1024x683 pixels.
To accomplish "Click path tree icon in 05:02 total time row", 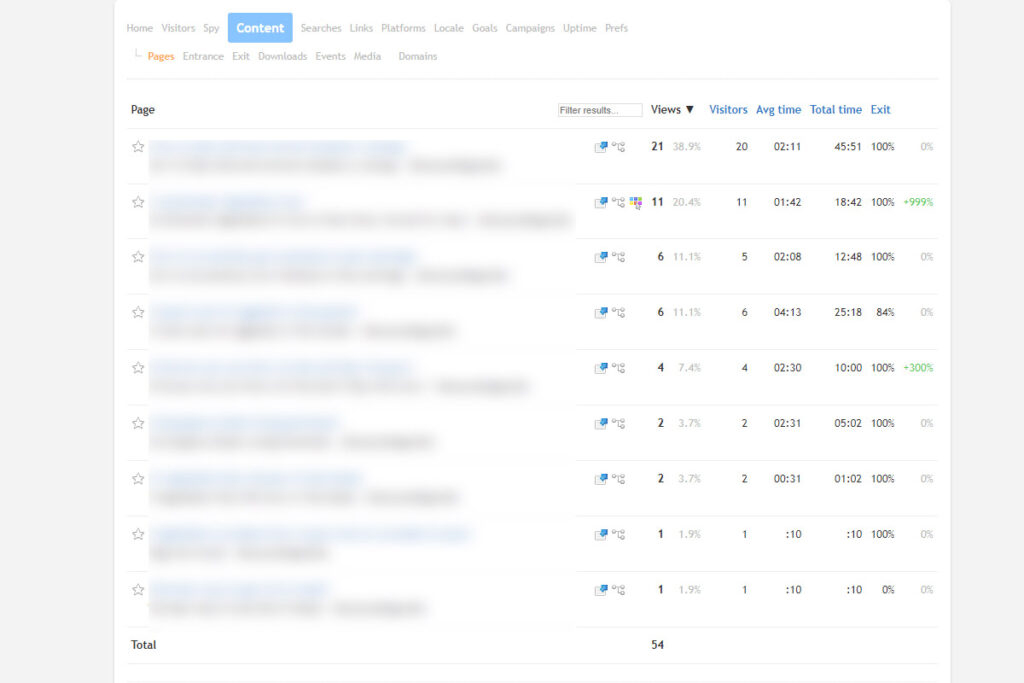I will pos(618,424).
